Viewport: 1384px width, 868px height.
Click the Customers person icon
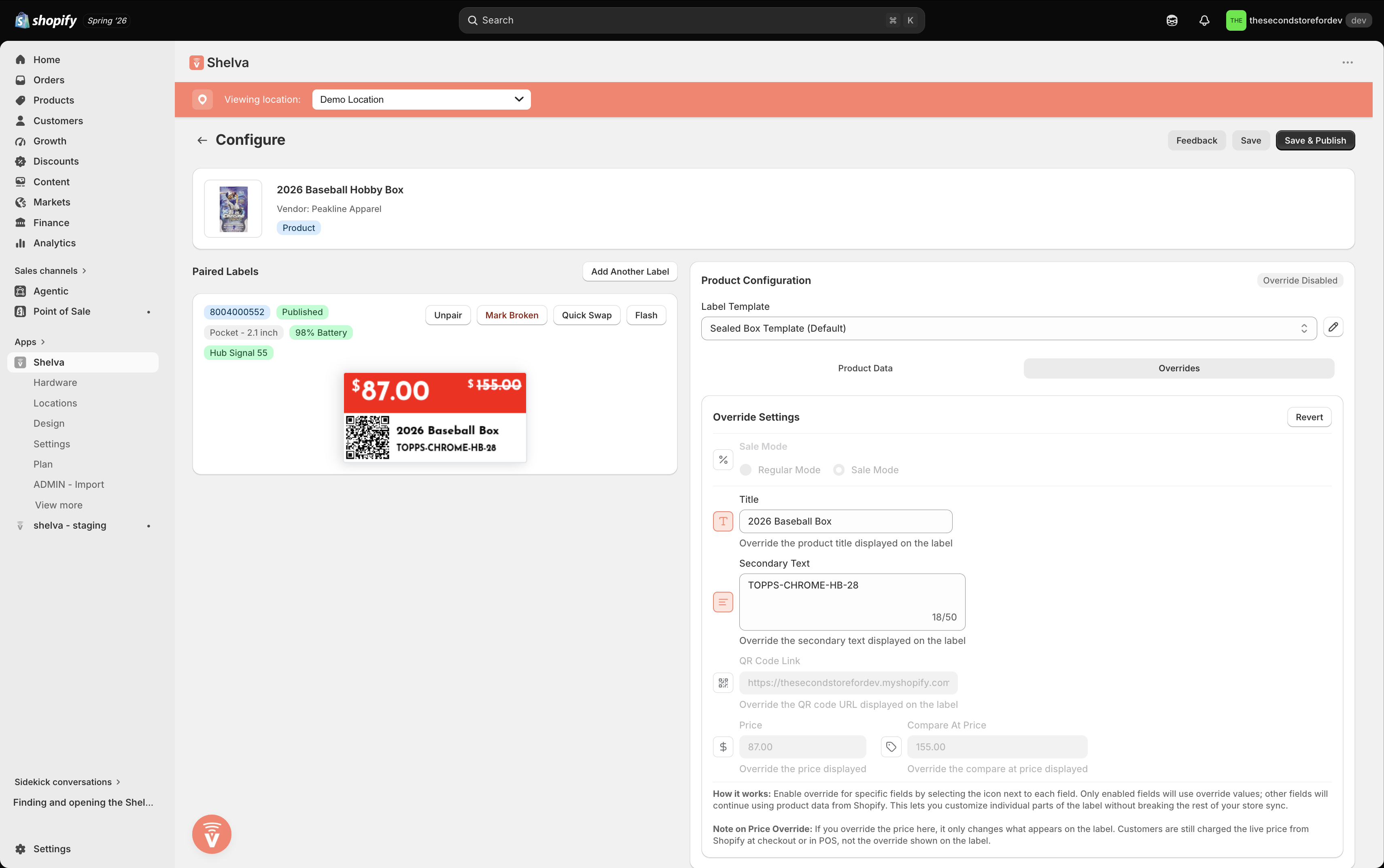click(x=21, y=121)
